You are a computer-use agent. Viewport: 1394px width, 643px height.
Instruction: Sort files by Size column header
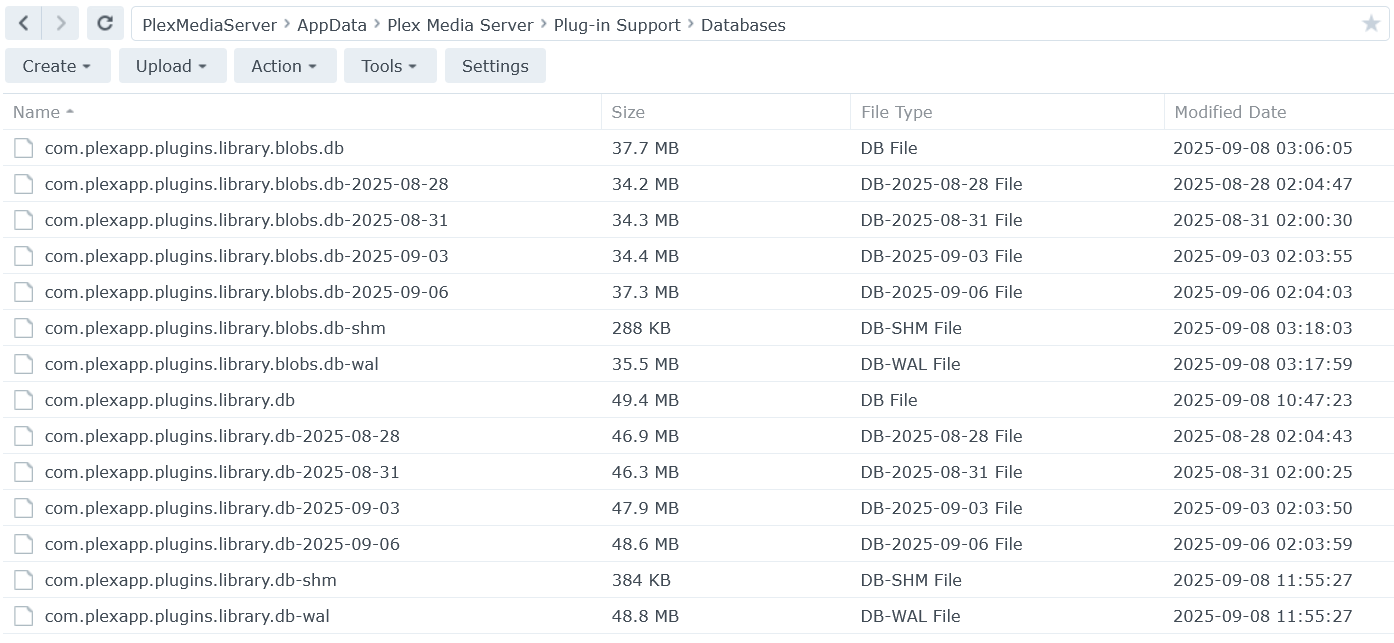[628, 112]
